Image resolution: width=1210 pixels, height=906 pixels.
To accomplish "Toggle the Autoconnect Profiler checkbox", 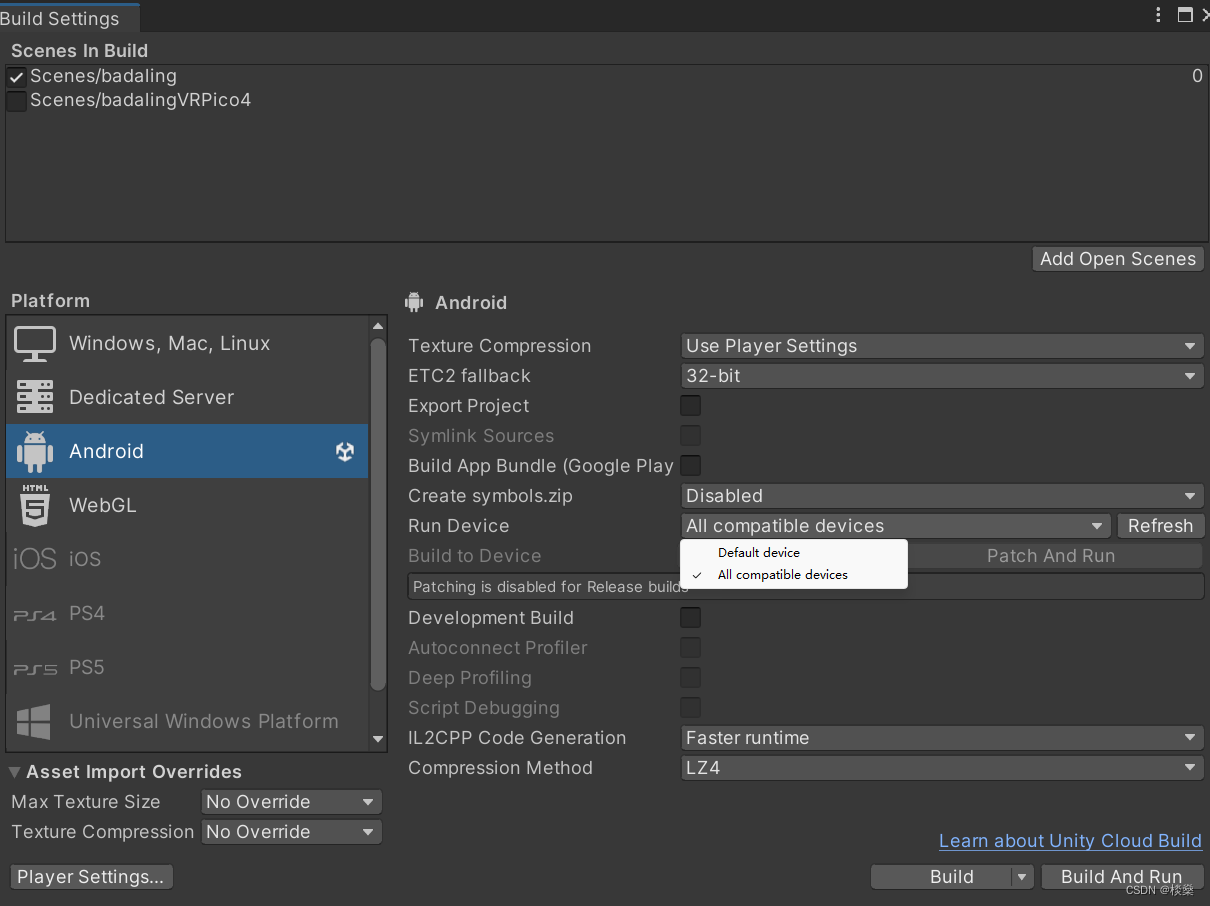I will (690, 648).
